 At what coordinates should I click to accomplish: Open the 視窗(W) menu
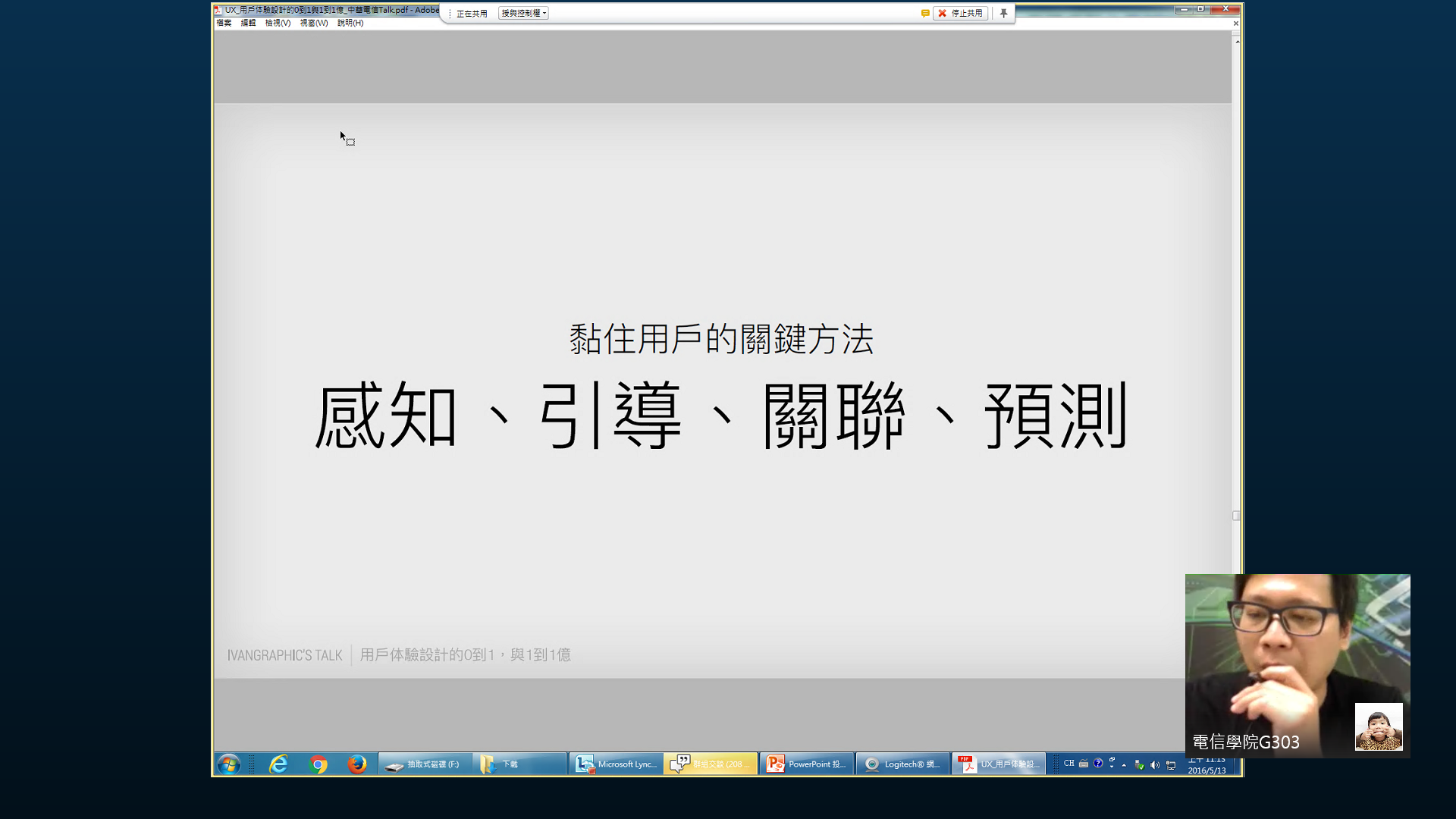coord(313,23)
